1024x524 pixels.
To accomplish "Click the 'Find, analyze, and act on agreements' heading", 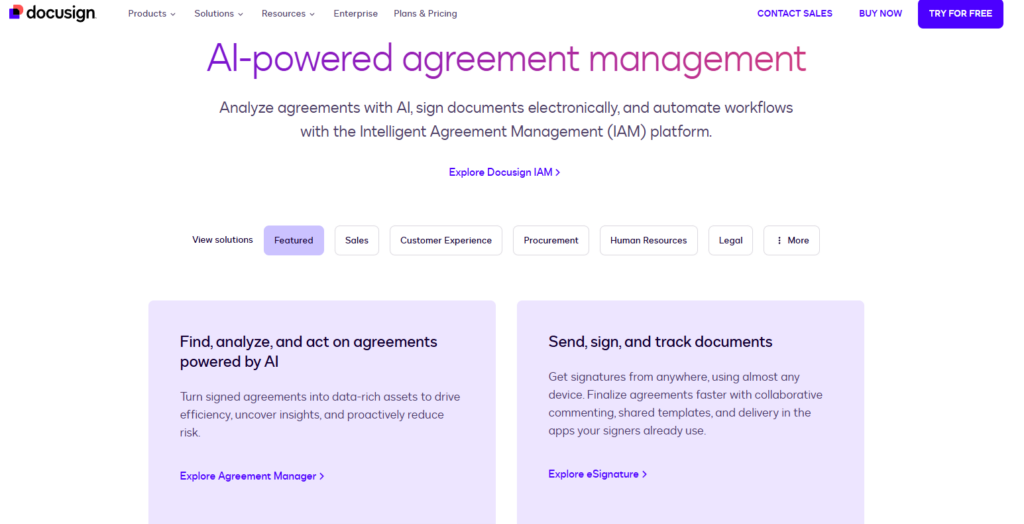I will pos(308,352).
